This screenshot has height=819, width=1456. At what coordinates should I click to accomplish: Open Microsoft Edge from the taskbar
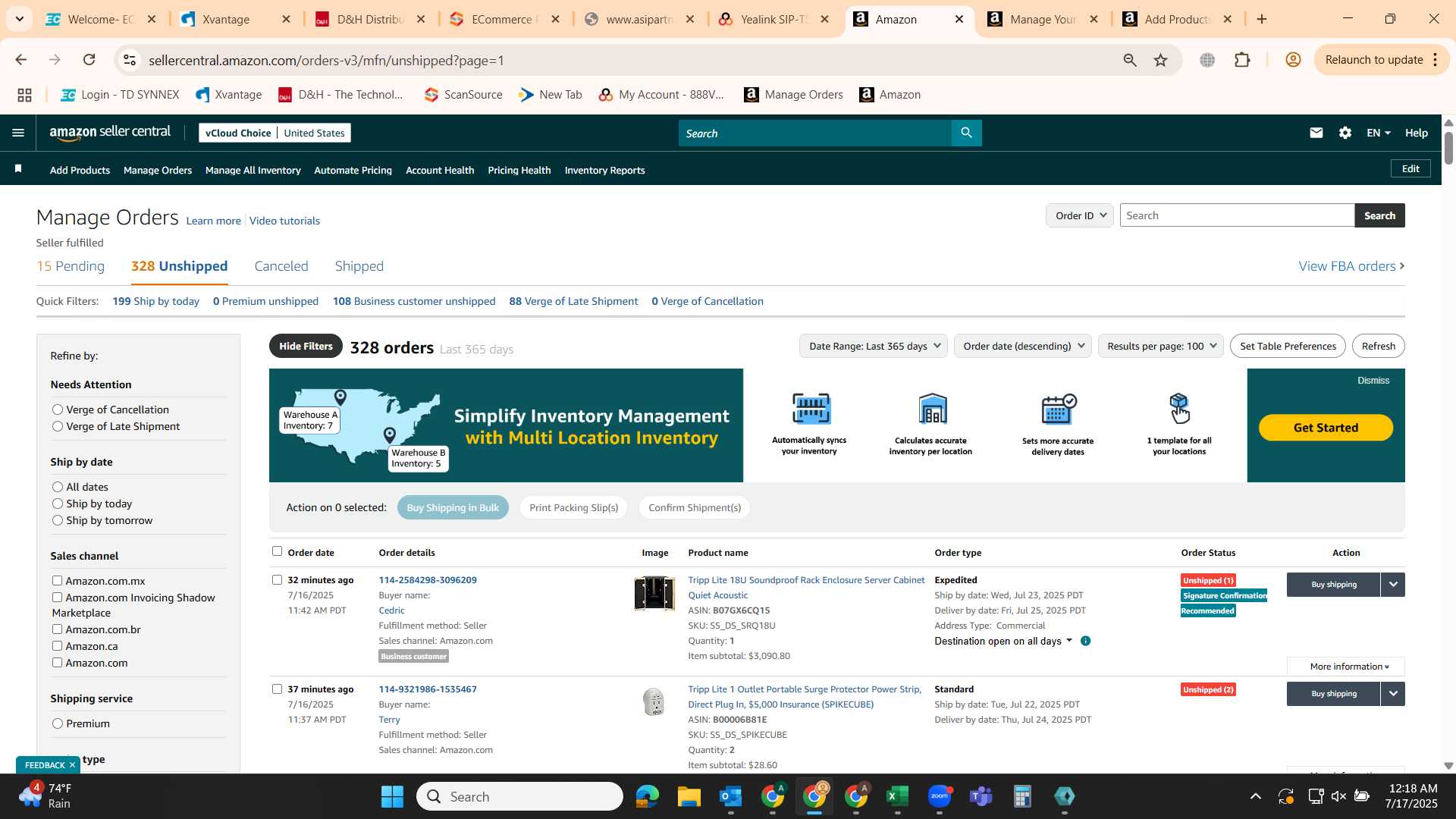pyautogui.click(x=647, y=796)
